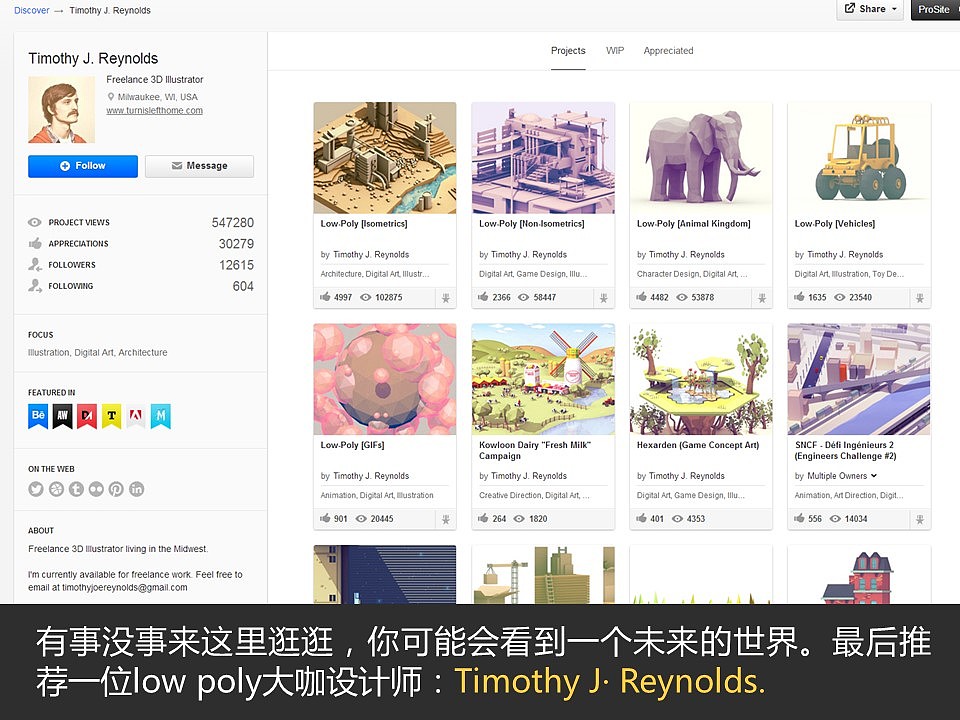Viewport: 960px width, 720px height.
Task: Switch to the WIP tab
Action: pyautogui.click(x=615, y=51)
